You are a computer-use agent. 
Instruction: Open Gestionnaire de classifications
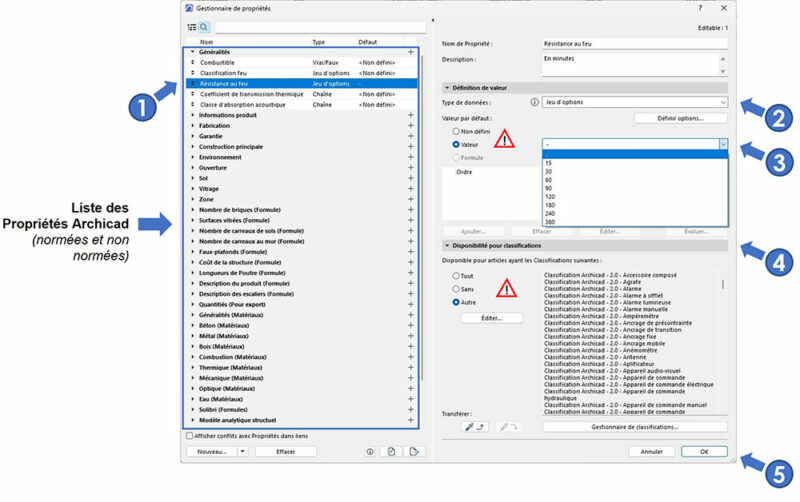[635, 427]
